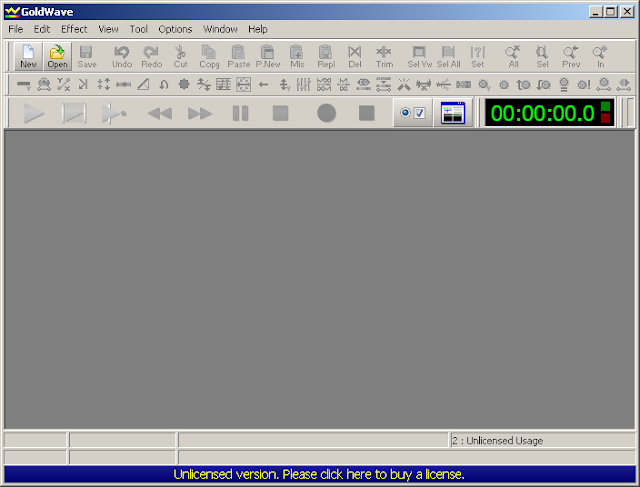Click the Record button with the circle icon
This screenshot has width=640, height=487.
[x=327, y=113]
